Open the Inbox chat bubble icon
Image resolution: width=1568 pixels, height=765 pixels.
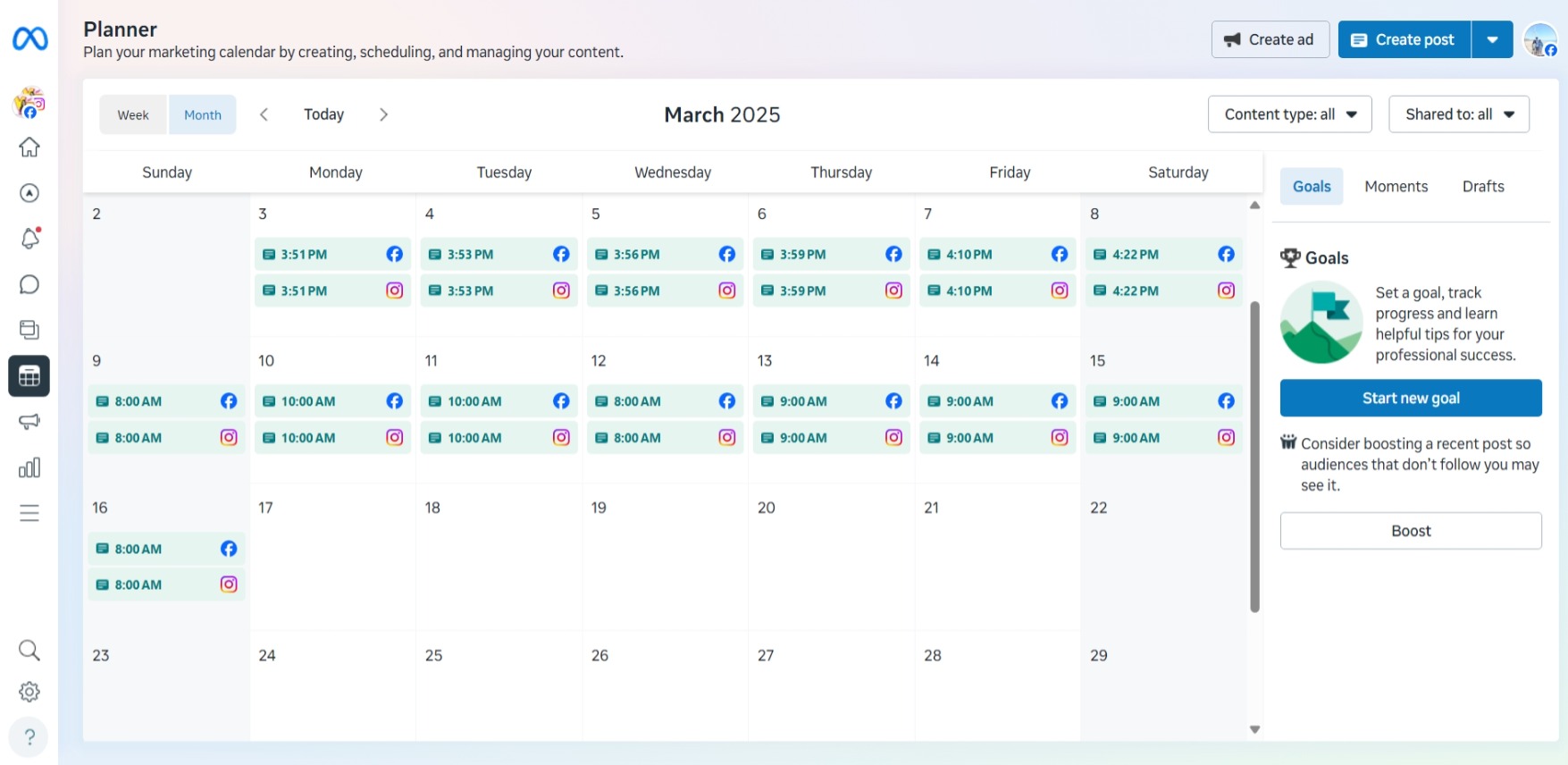point(29,284)
